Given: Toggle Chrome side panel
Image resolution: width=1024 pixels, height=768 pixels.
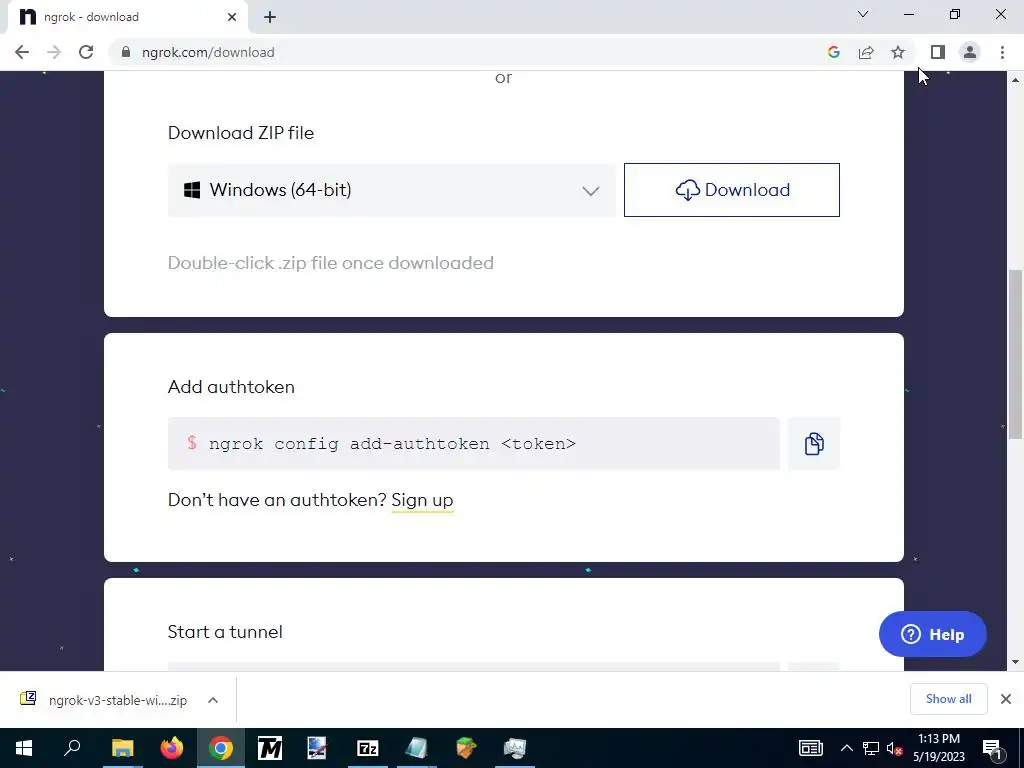Looking at the screenshot, I should click(938, 52).
